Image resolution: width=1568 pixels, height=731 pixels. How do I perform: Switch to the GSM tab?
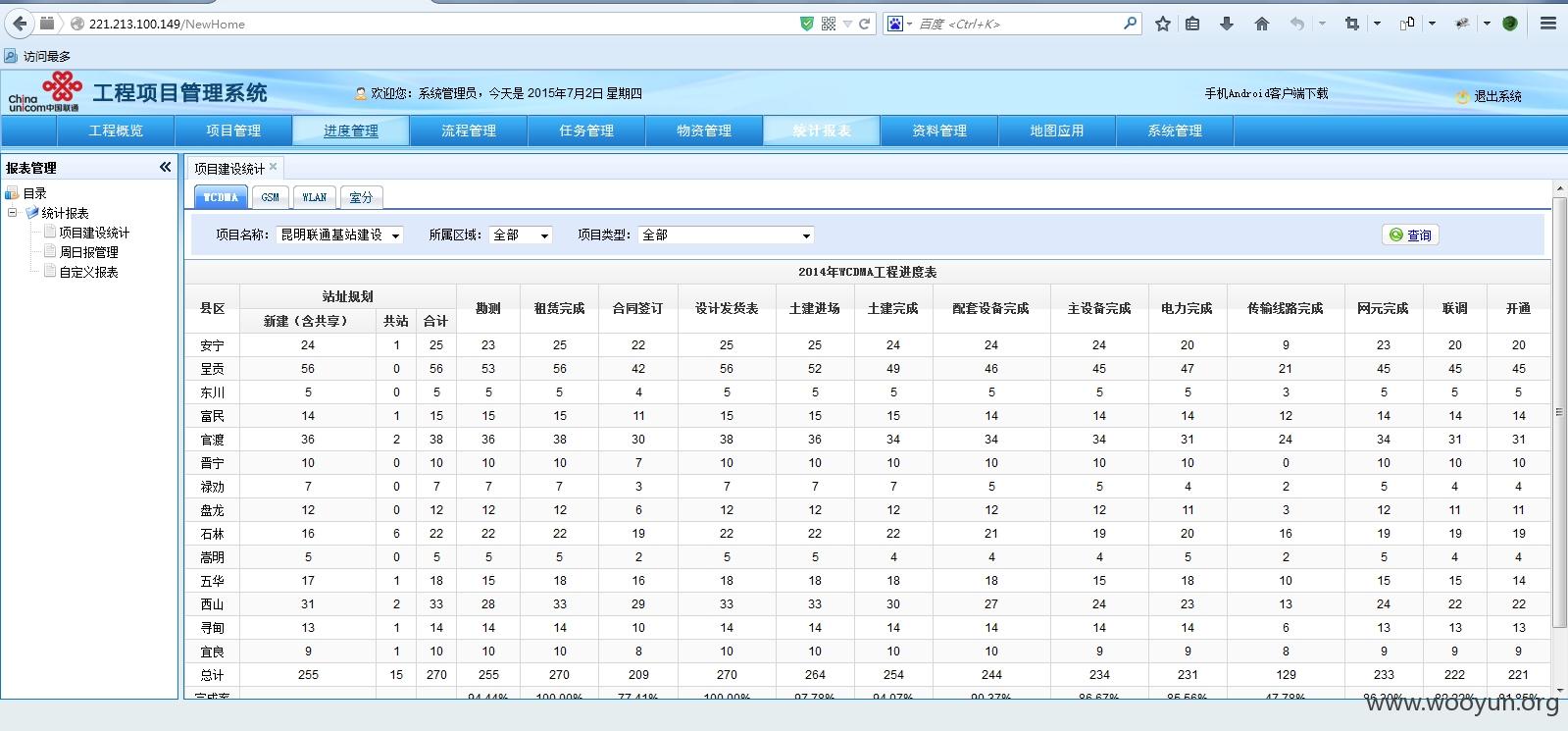coord(270,197)
